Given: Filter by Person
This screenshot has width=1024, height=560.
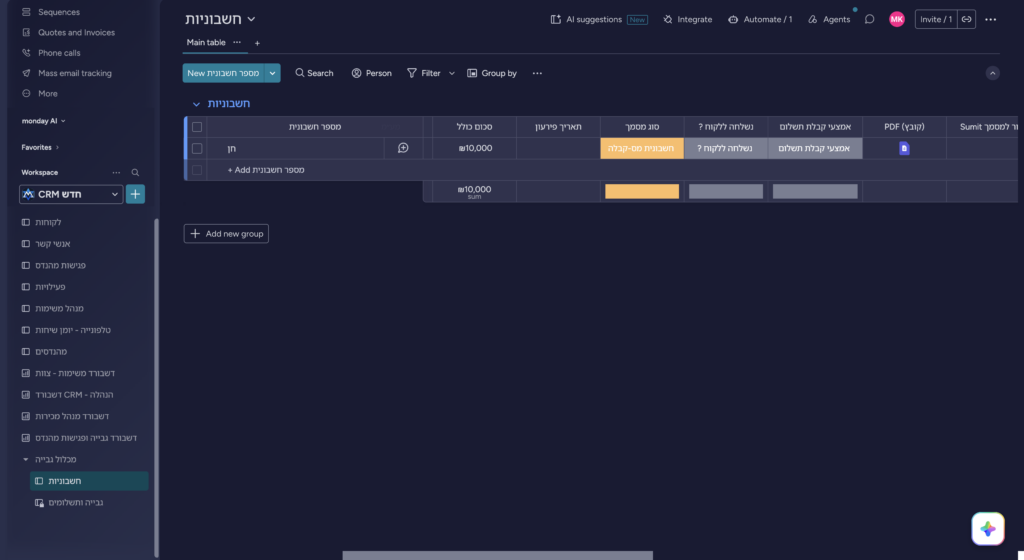Looking at the screenshot, I should 372,73.
